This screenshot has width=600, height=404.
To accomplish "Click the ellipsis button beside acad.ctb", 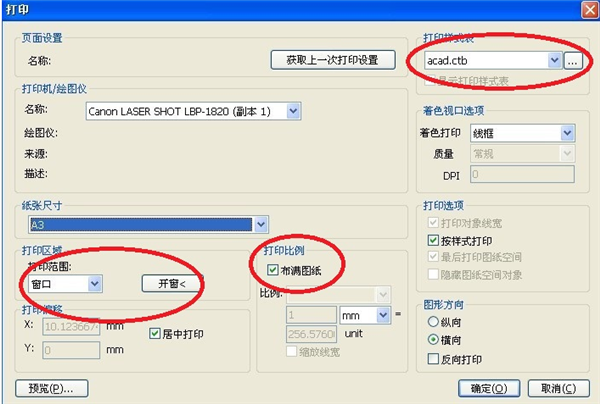I will [x=573, y=60].
